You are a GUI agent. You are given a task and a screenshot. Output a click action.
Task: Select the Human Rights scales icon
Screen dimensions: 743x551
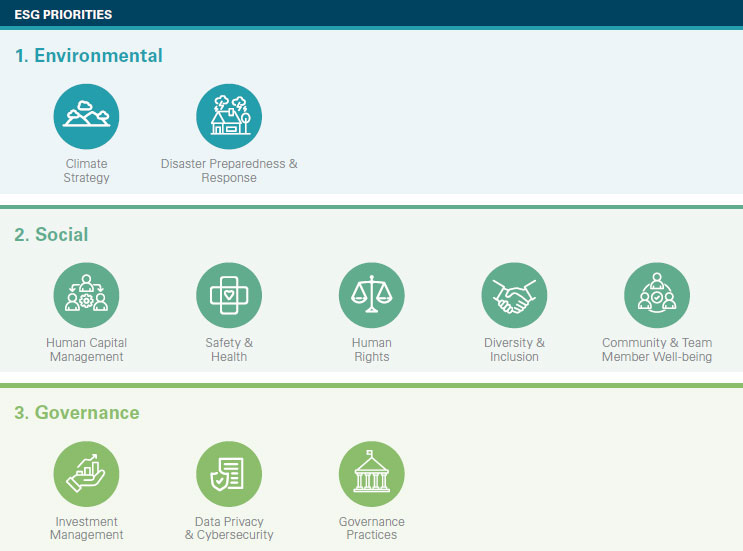pos(372,295)
